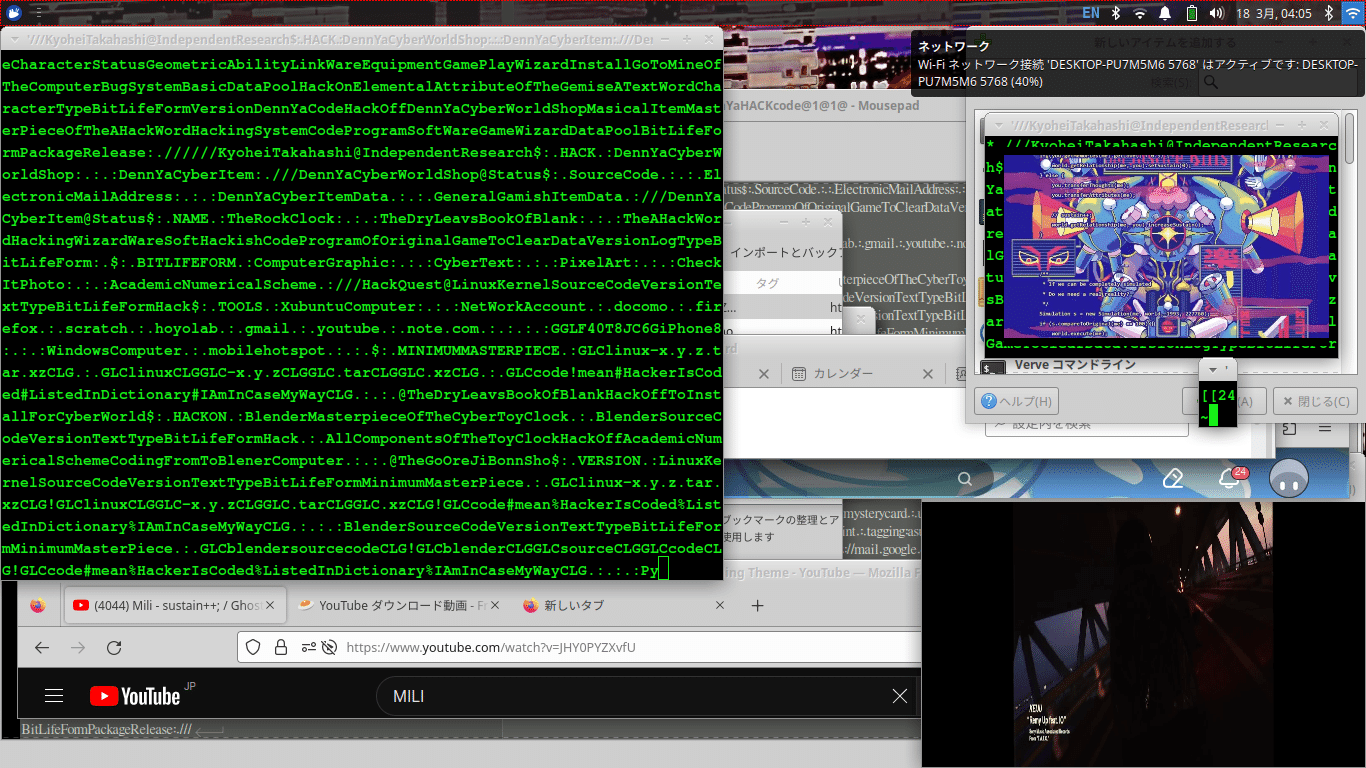The height and width of the screenshot is (768, 1366).
Task: Open the Bluetooth tray icon beside EN
Action: click(x=1116, y=13)
